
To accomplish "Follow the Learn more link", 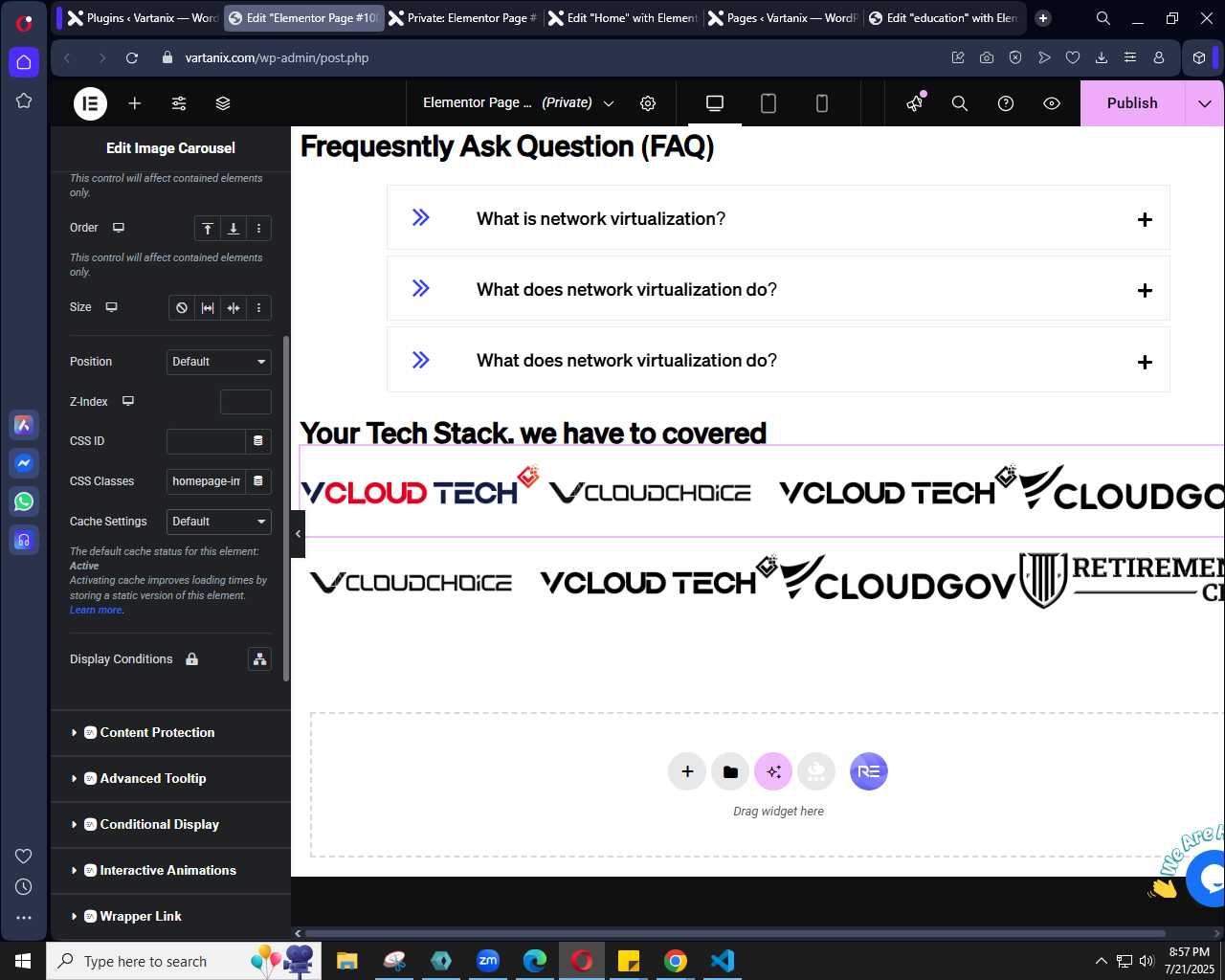I will (96, 610).
